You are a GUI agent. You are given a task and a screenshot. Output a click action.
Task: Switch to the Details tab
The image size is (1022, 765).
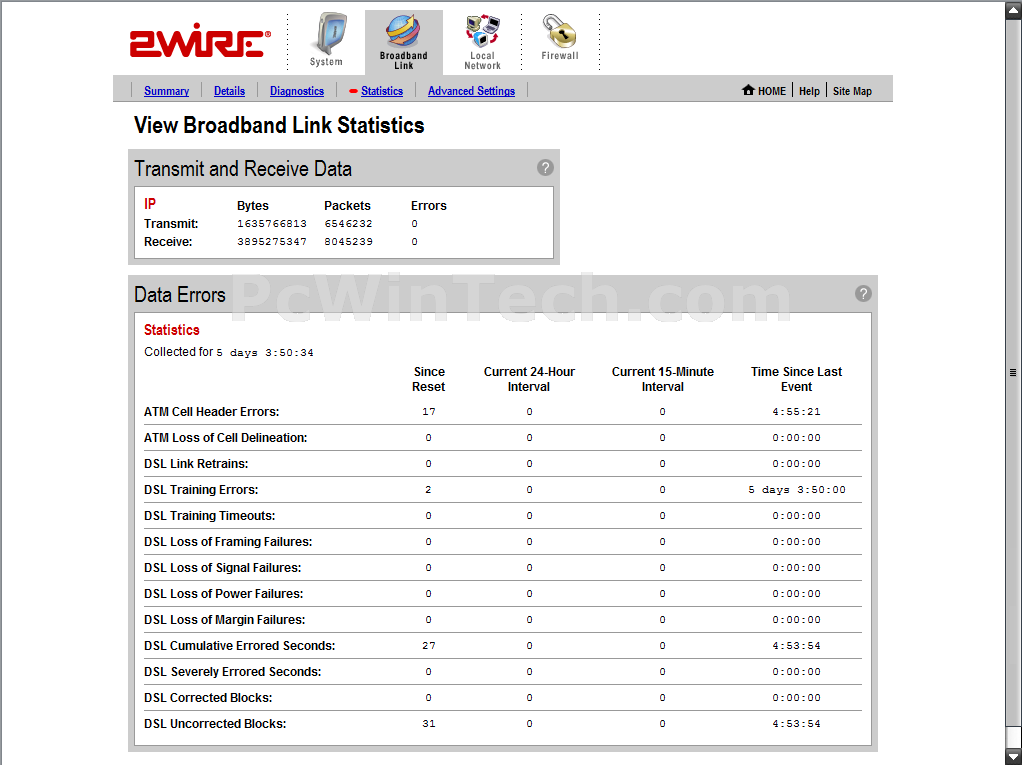coord(229,91)
